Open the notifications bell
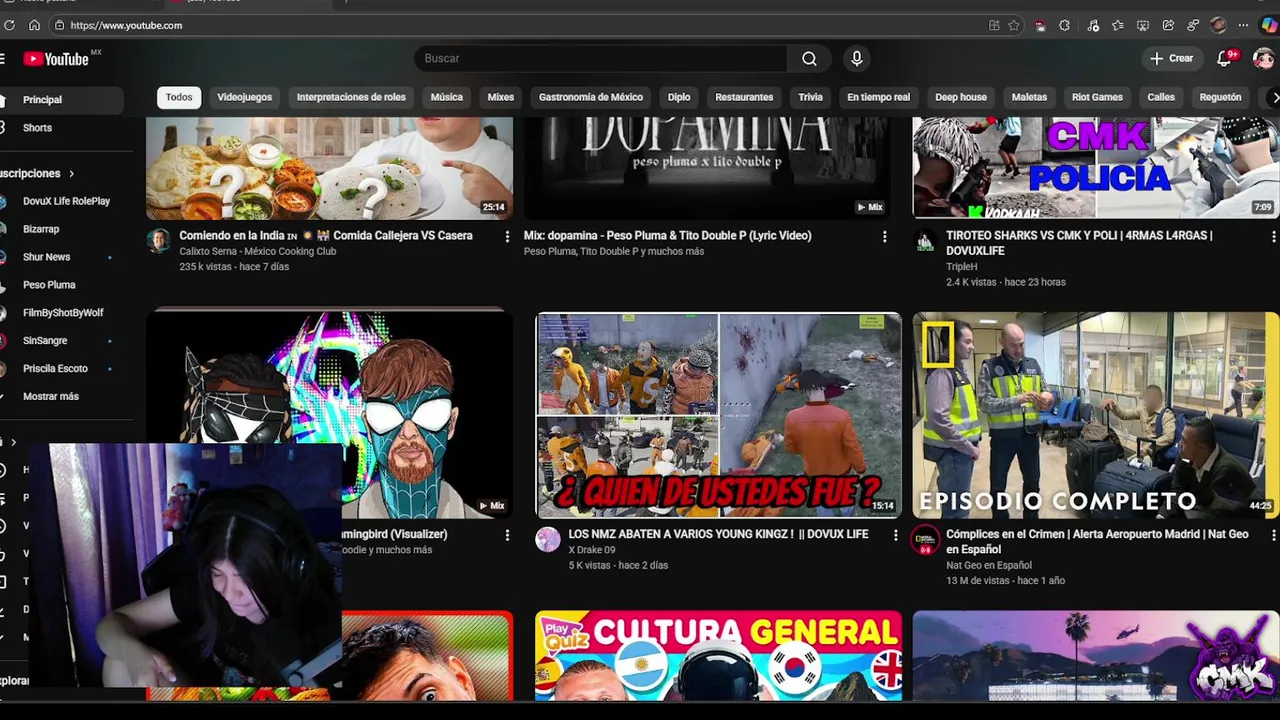The width and height of the screenshot is (1280, 720). [1224, 59]
